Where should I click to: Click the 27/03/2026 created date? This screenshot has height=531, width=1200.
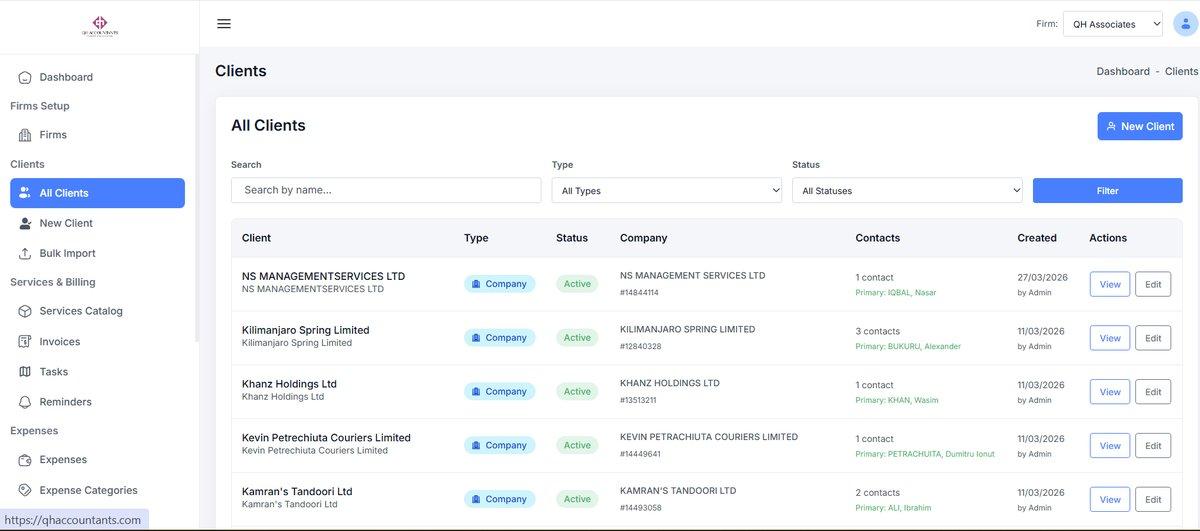pos(1042,277)
